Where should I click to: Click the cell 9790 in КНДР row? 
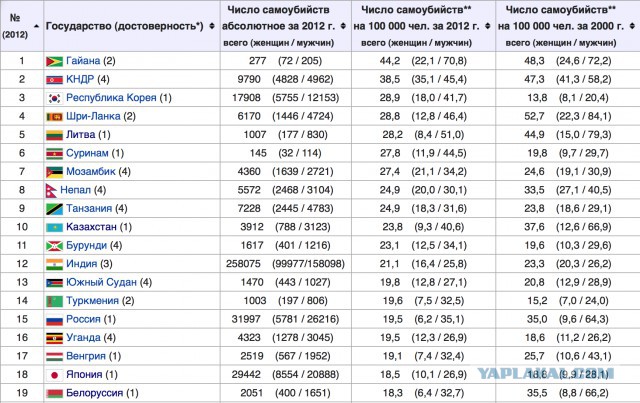(x=249, y=79)
